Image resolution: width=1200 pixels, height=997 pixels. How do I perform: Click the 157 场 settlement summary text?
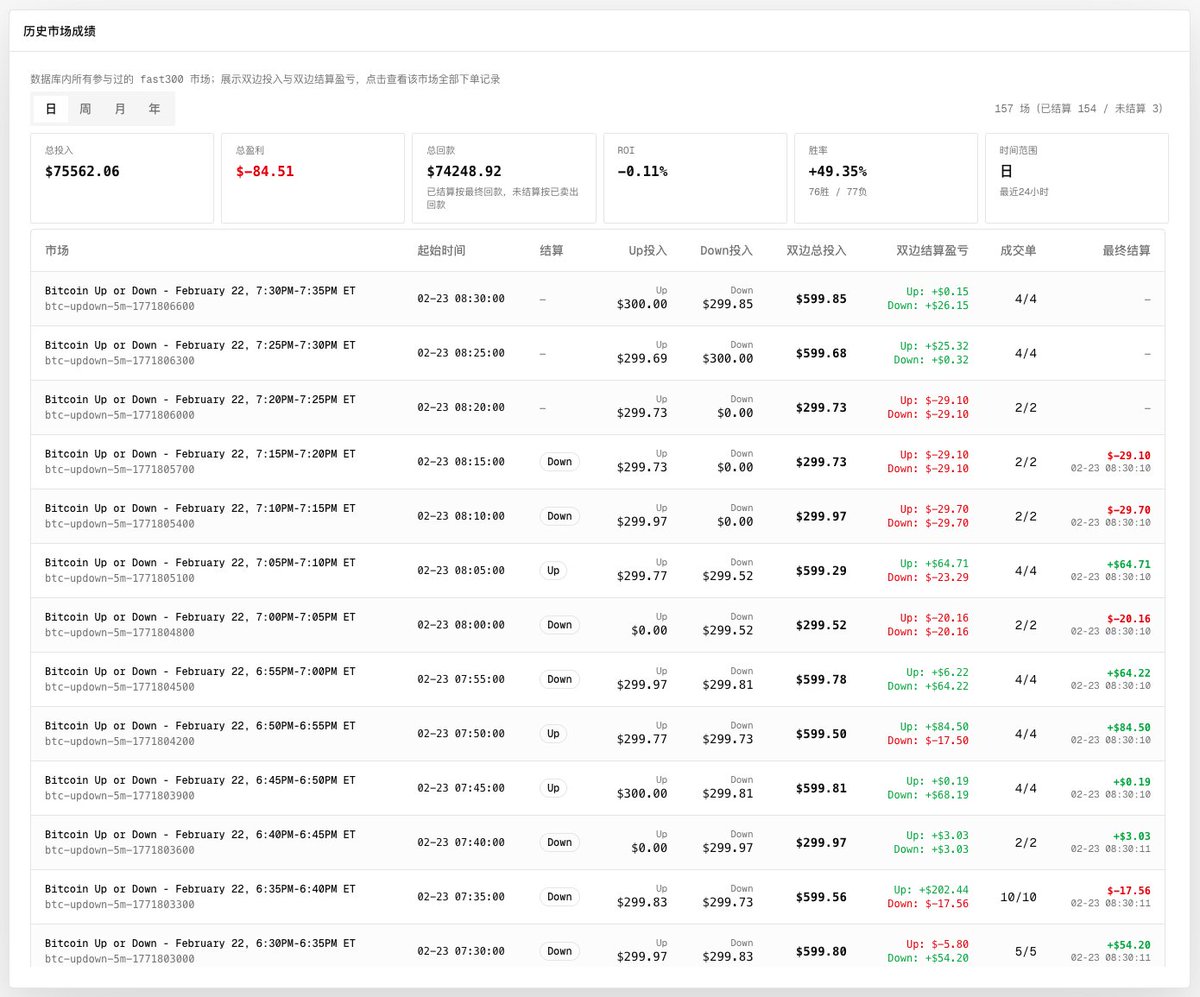click(x=1079, y=108)
